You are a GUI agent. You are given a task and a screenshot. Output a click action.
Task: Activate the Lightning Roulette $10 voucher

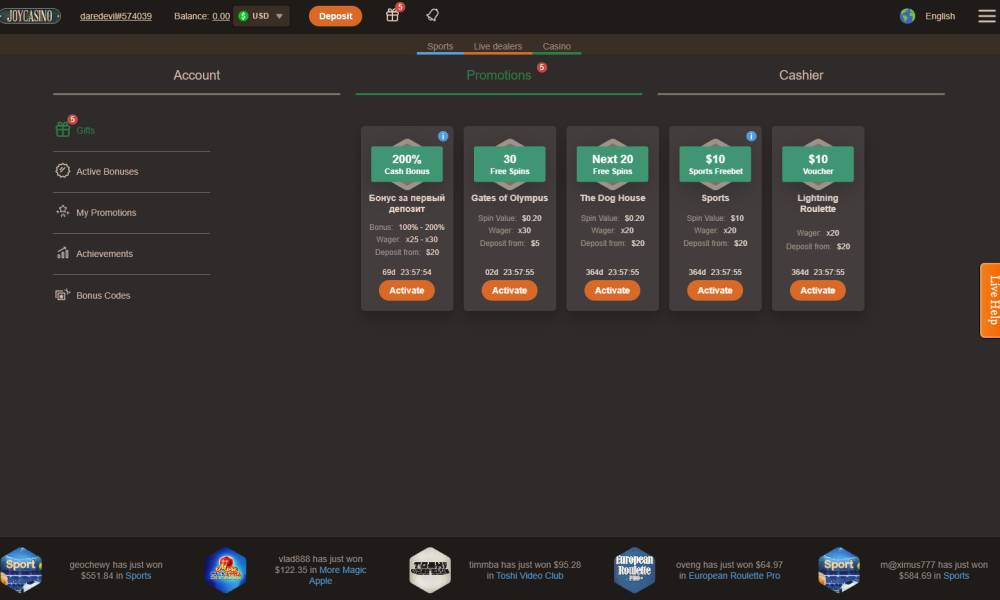[x=817, y=290]
